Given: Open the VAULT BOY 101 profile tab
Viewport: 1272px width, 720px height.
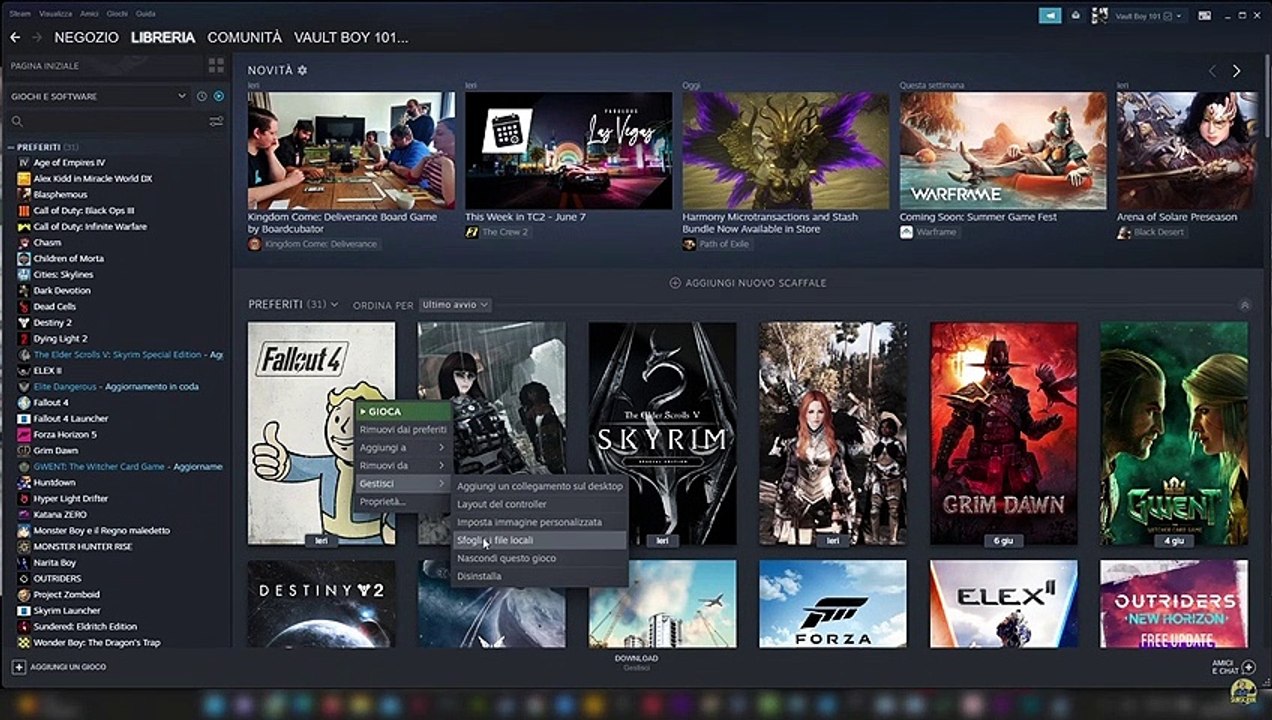Looking at the screenshot, I should 351,37.
